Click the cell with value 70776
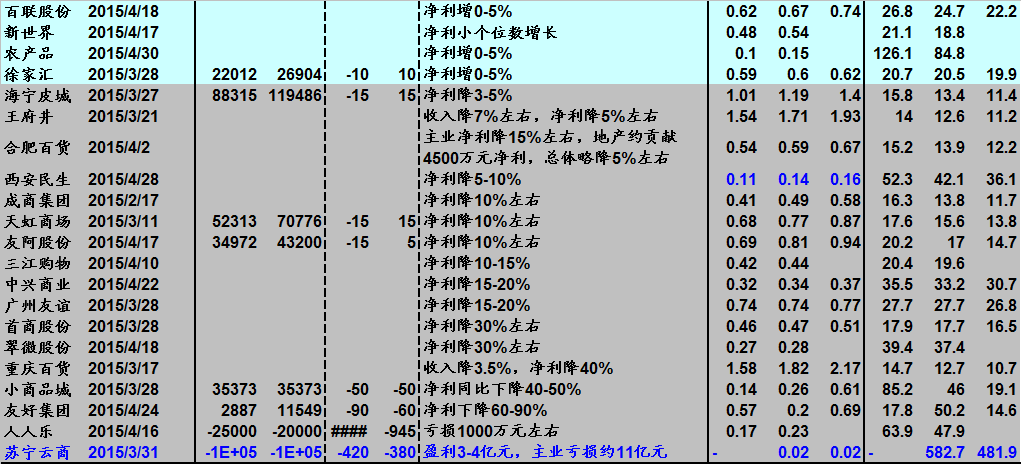 coord(300,221)
